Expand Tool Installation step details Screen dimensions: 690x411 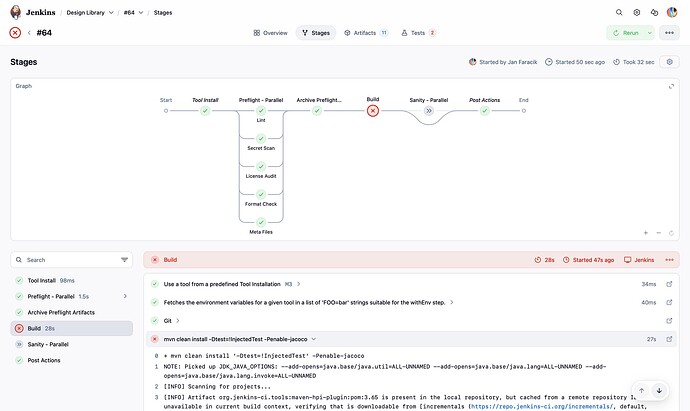coord(298,284)
